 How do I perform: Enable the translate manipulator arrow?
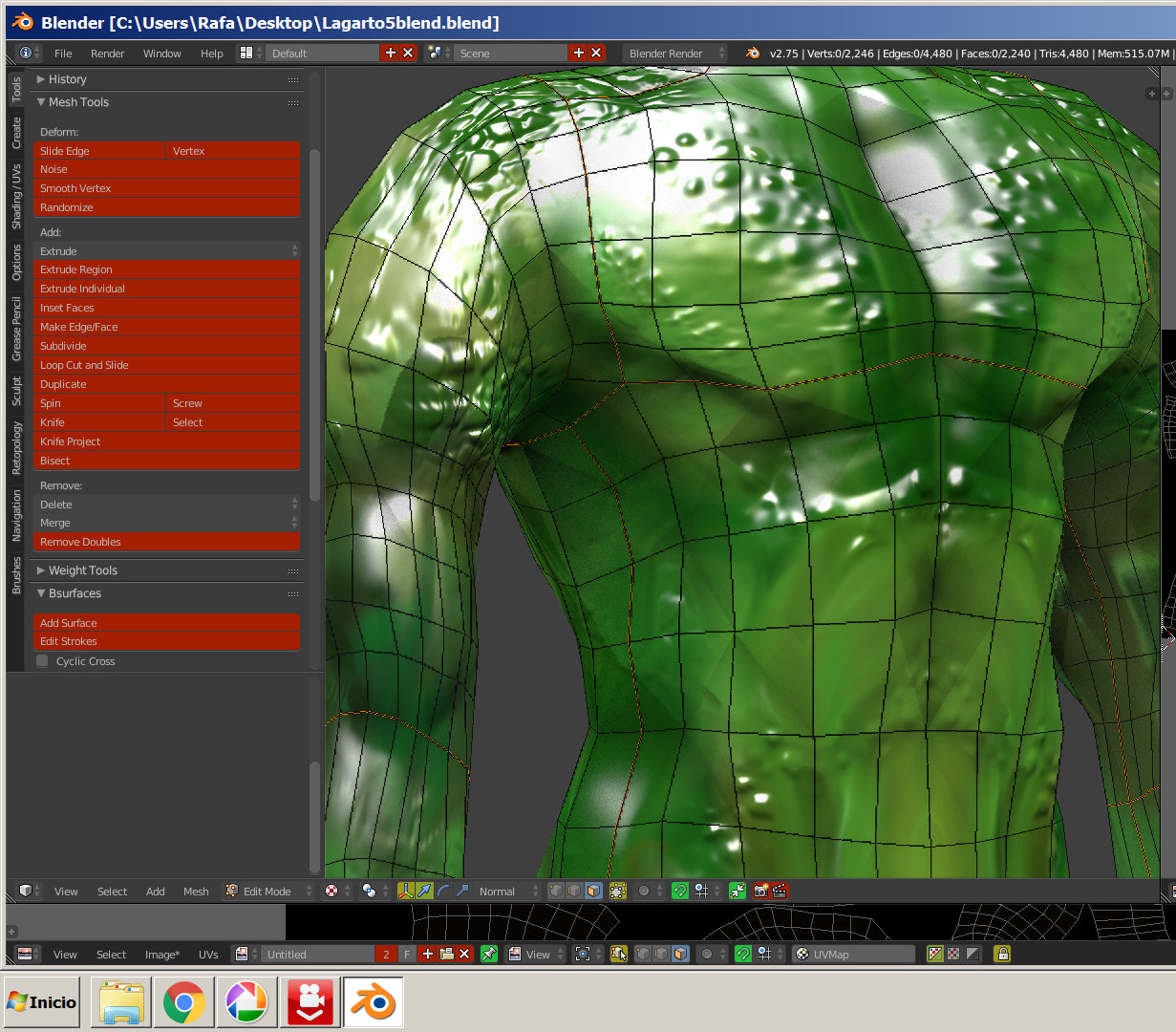(424, 891)
